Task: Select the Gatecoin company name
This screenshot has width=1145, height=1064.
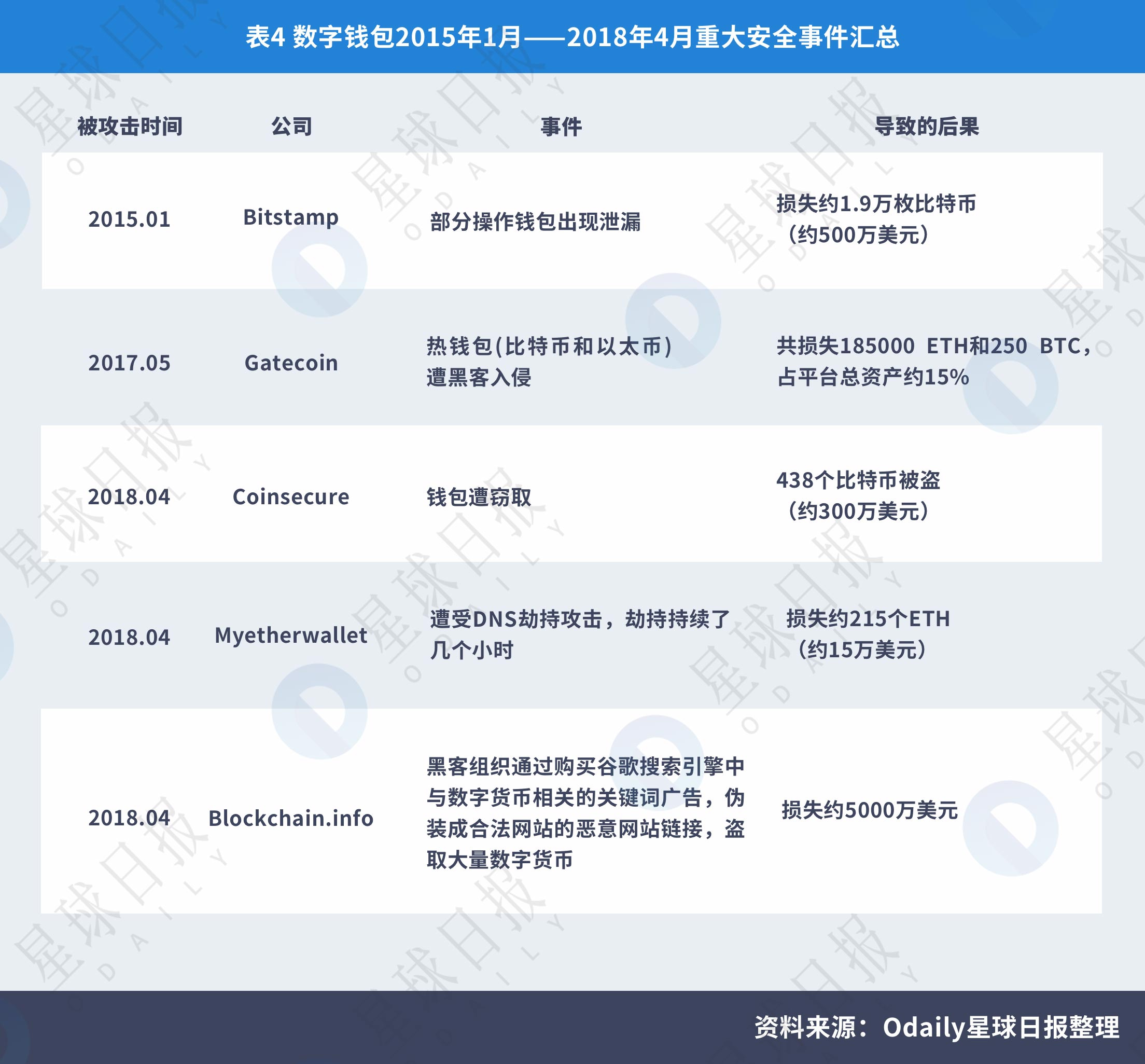Action: 291,363
